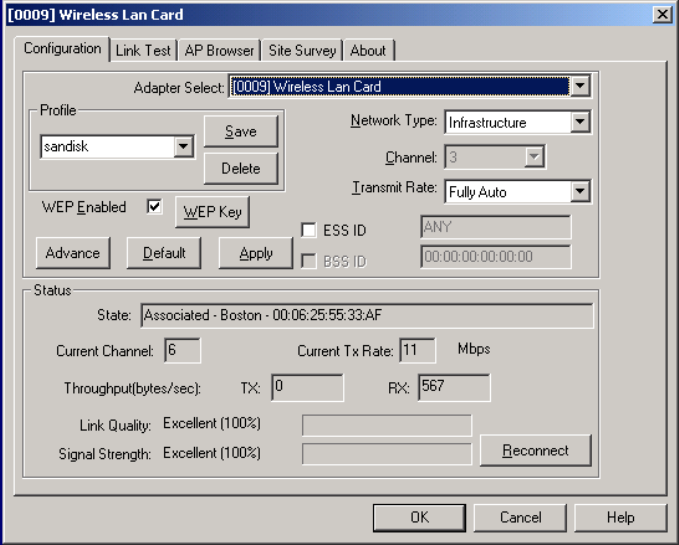Click inside the State status field
The image size is (679, 545).
(366, 316)
